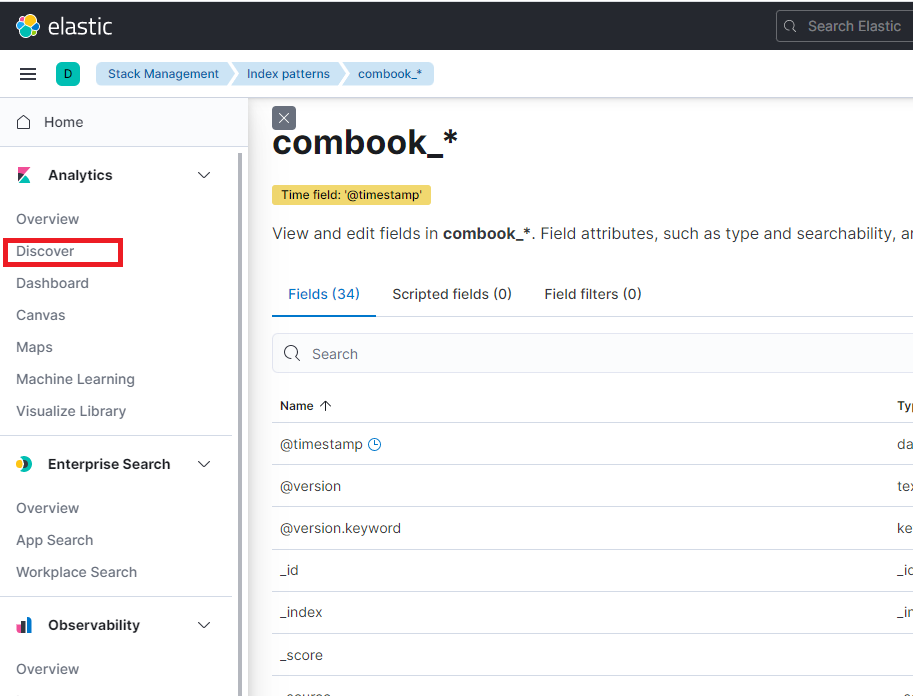
Task: Click the combook_* breadcrumb
Action: tap(390, 74)
